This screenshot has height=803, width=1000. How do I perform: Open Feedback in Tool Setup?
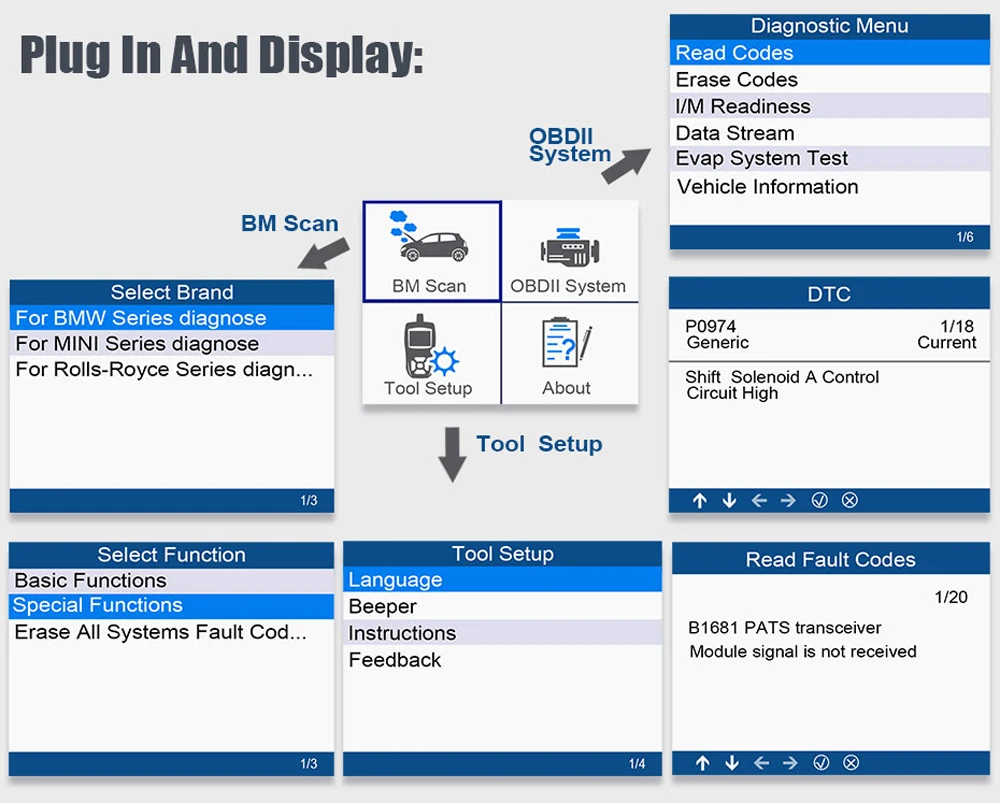(x=503, y=659)
